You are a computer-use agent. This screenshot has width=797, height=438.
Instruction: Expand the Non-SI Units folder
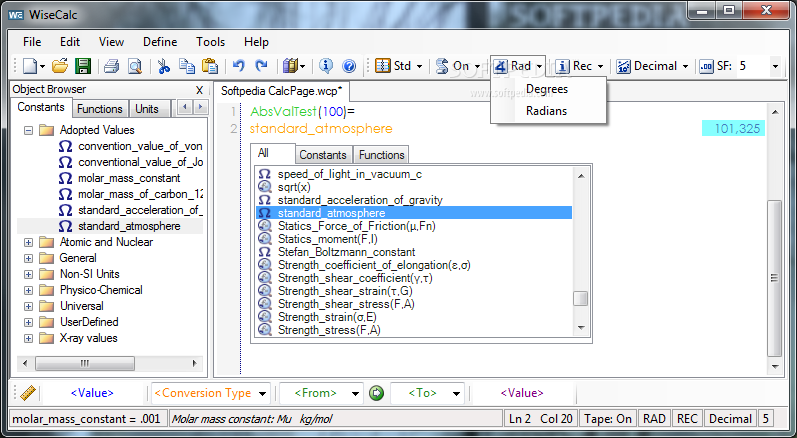click(28, 274)
